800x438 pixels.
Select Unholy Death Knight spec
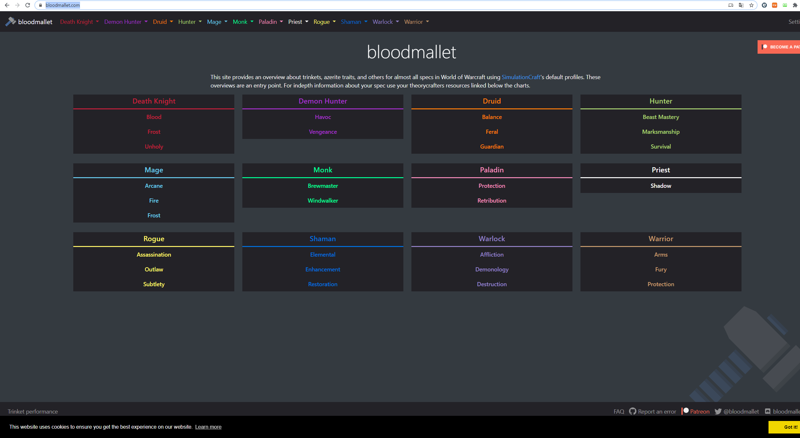pos(154,147)
